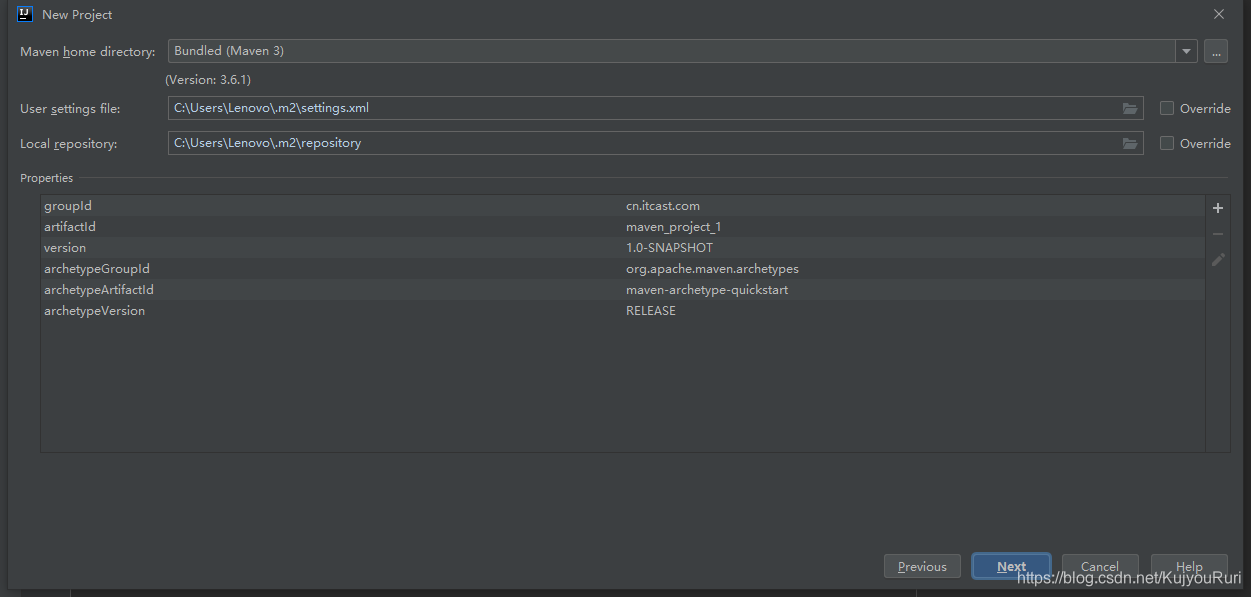1251x597 pixels.
Task: Cancel the New Project dialog
Action: pos(1100,566)
